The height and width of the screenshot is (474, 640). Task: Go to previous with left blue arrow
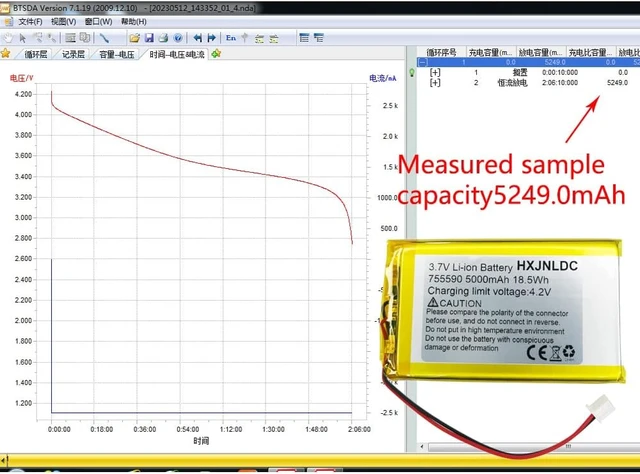pyautogui.click(x=198, y=38)
